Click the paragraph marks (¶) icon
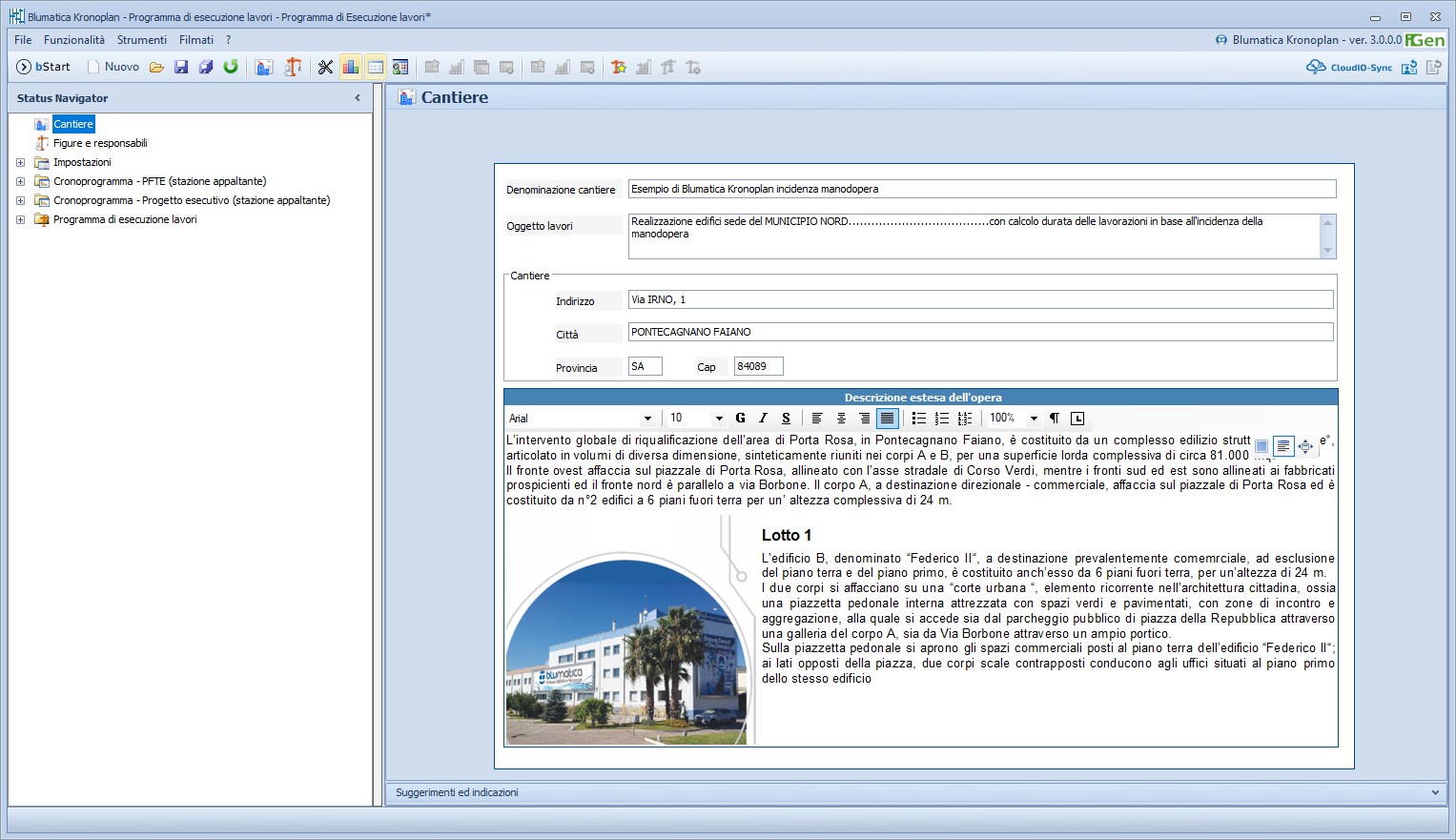1456x840 pixels. 1054,419
